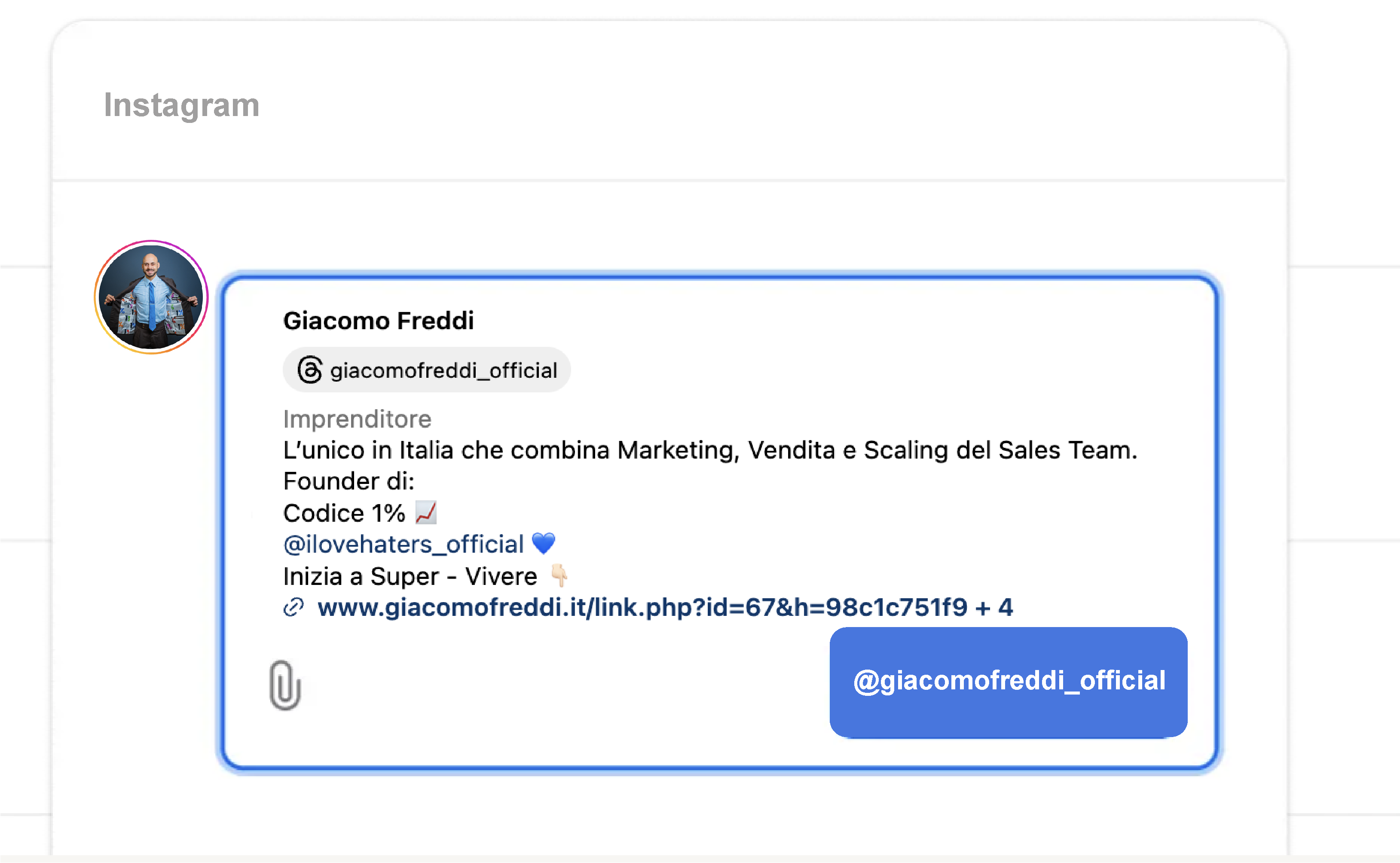The image size is (1400, 863).
Task: Click the blue @giacomofreddi_official button
Action: pyautogui.click(x=1008, y=682)
